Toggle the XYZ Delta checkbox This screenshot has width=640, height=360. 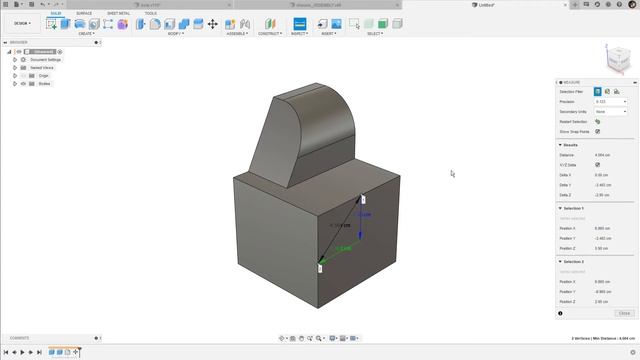point(598,165)
